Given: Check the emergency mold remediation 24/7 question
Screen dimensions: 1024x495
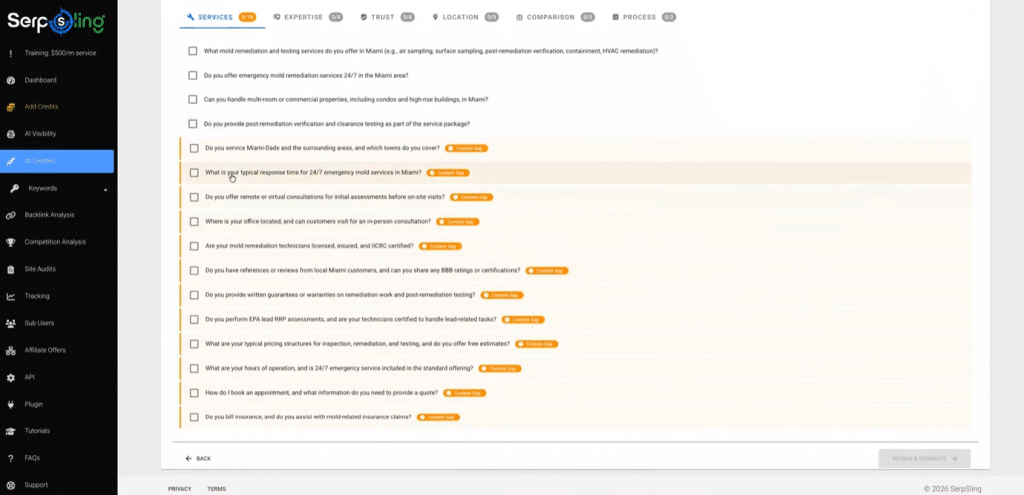Looking at the screenshot, I should [x=193, y=75].
